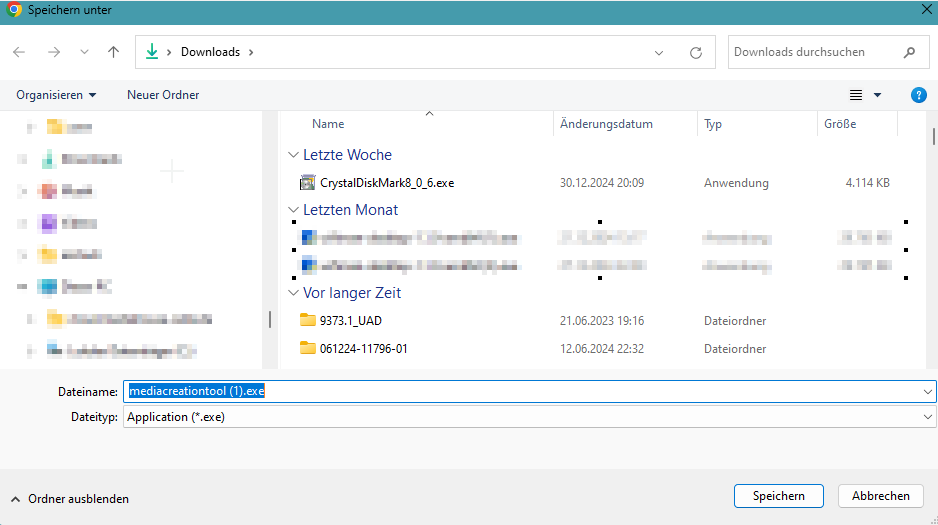
Task: Click the 9373.1_UAD folder icon
Action: (307, 320)
